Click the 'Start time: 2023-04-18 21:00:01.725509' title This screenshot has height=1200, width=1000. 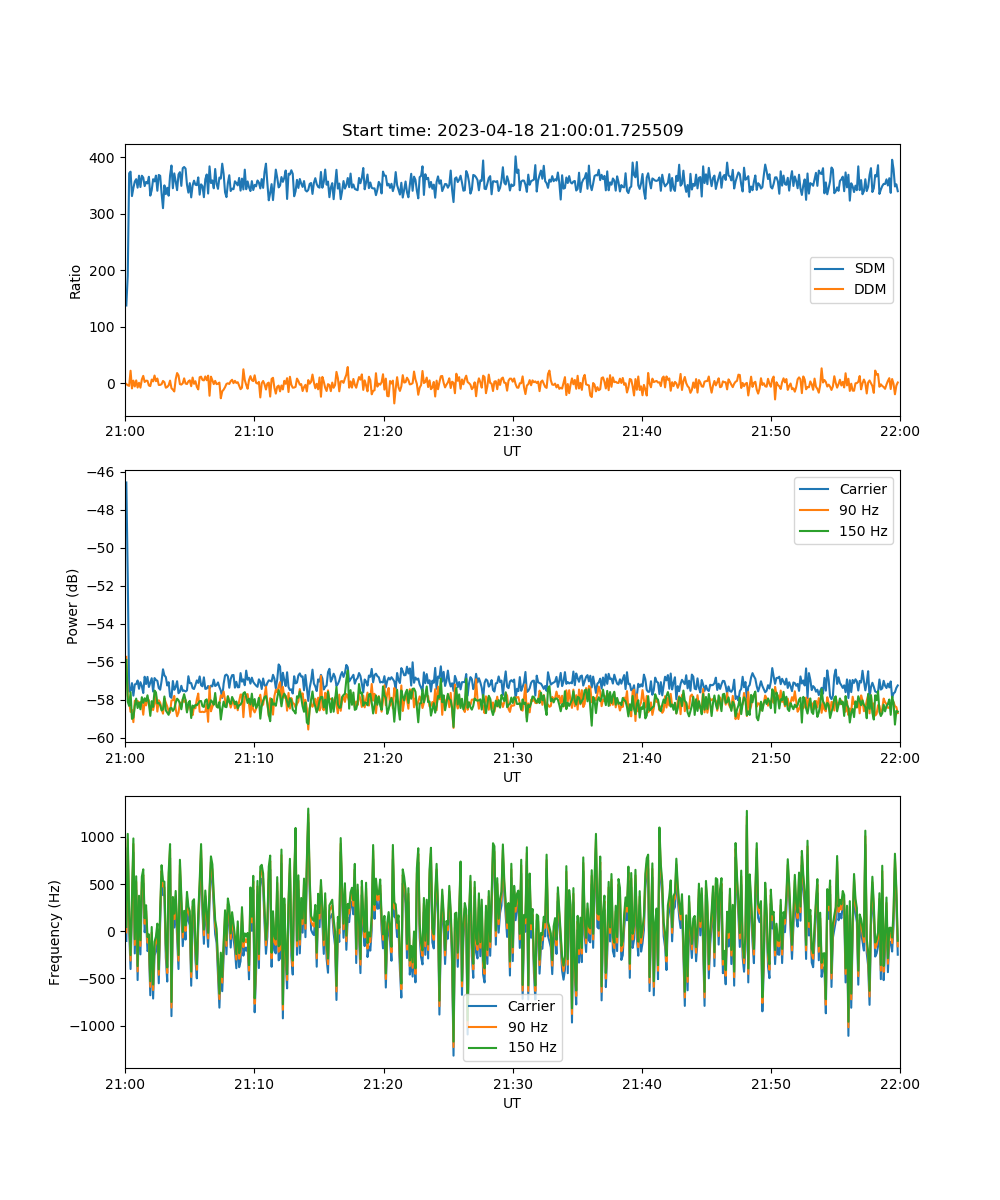[x=512, y=130]
